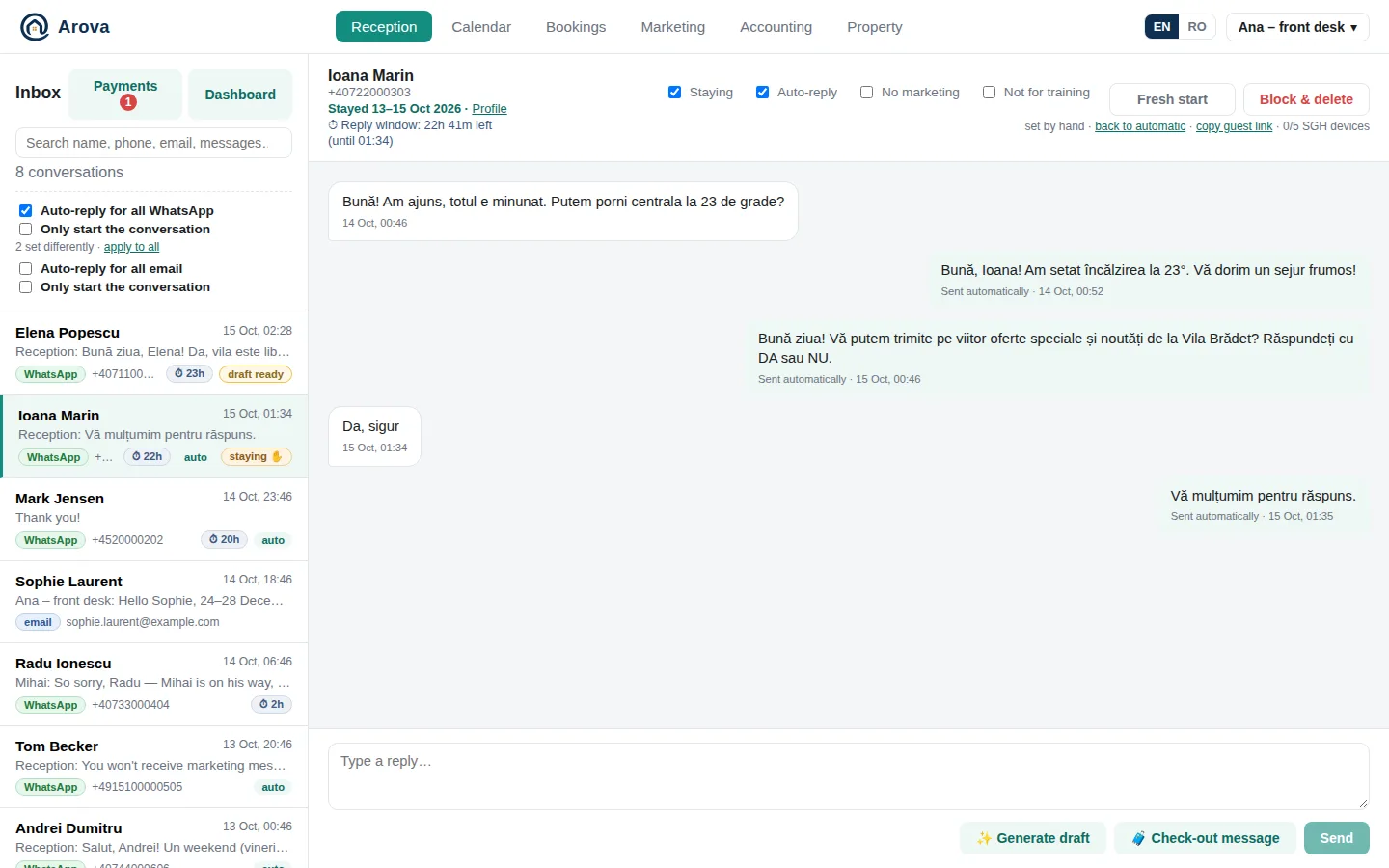Open the Payments tab
This screenshot has height=868, width=1389.
pyautogui.click(x=125, y=95)
